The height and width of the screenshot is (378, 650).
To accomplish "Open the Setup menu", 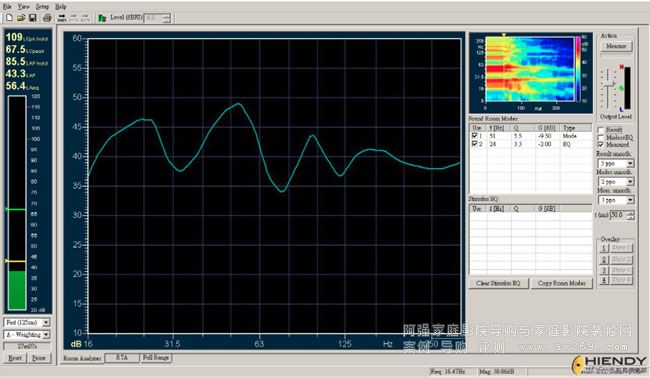I will coord(42,7).
